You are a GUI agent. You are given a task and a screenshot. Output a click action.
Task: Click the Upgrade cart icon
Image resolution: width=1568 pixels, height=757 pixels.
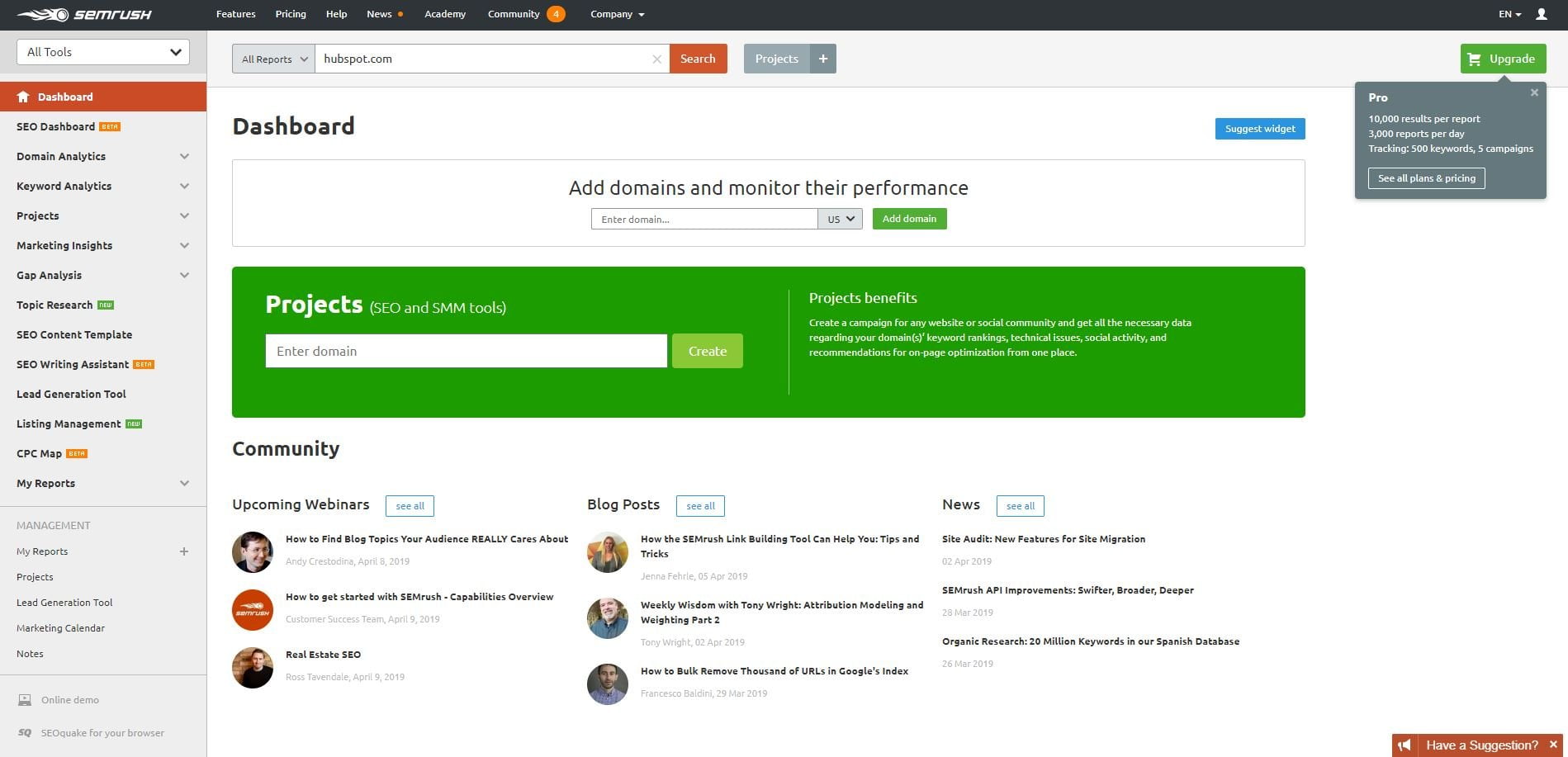pos(1475,59)
